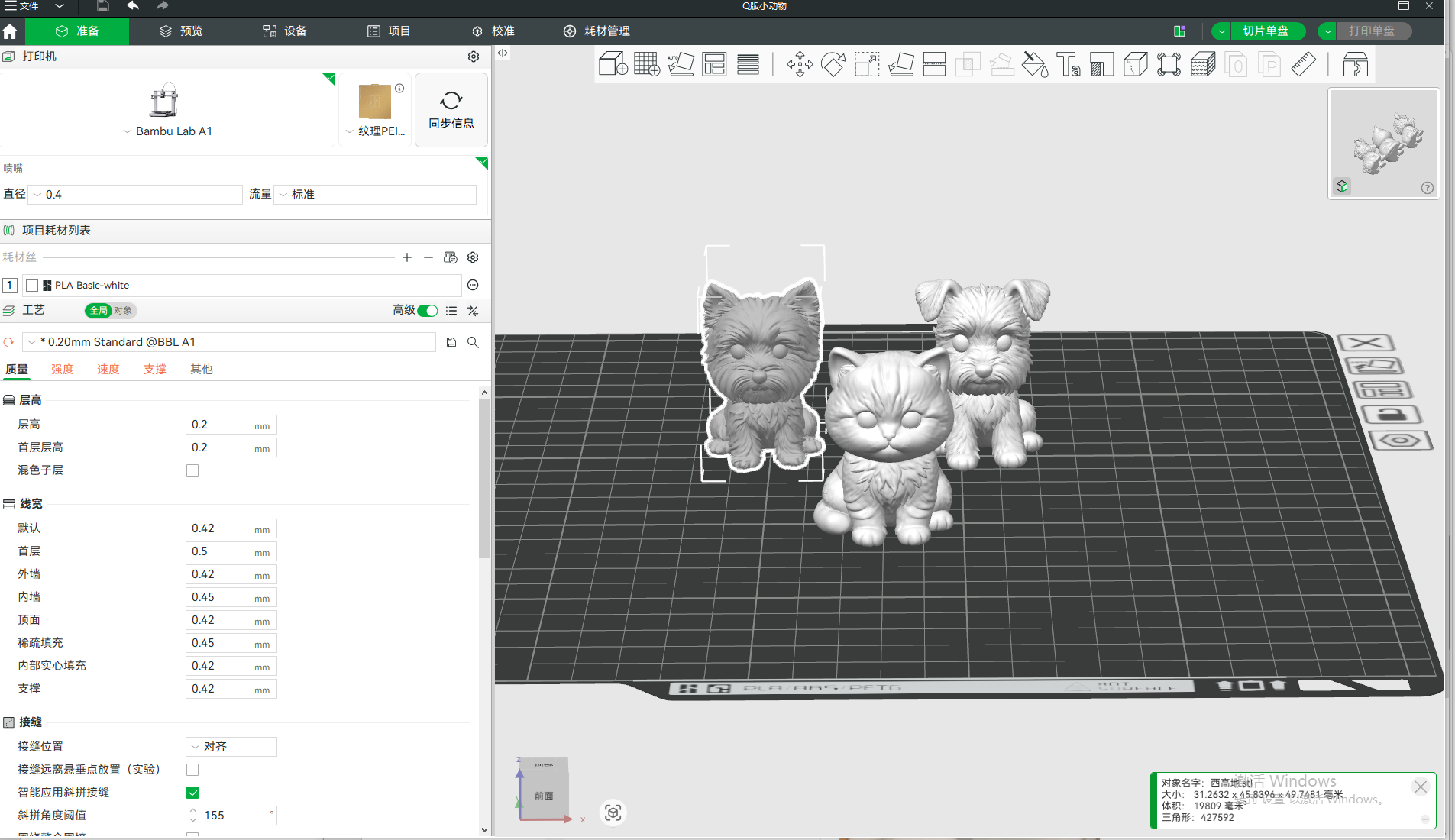
Task: Click the camera view reset icon
Action: (x=613, y=813)
